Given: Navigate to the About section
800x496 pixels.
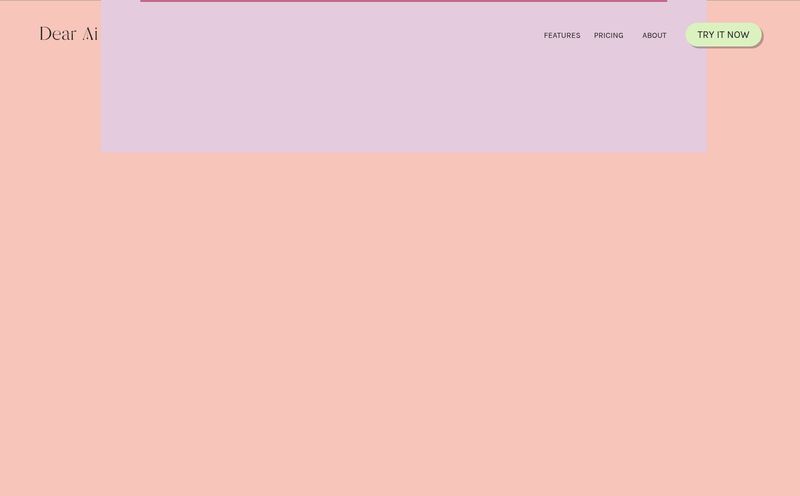Looking at the screenshot, I should pos(654,35).
